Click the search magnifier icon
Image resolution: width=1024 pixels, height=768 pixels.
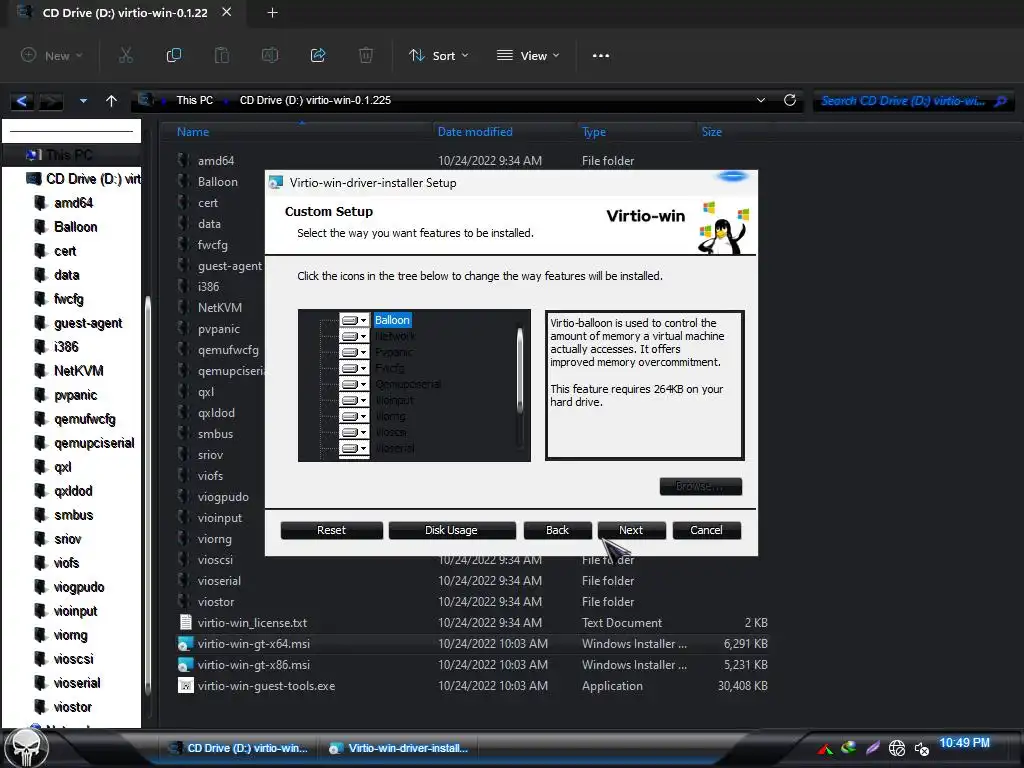pyautogui.click(x=1000, y=101)
